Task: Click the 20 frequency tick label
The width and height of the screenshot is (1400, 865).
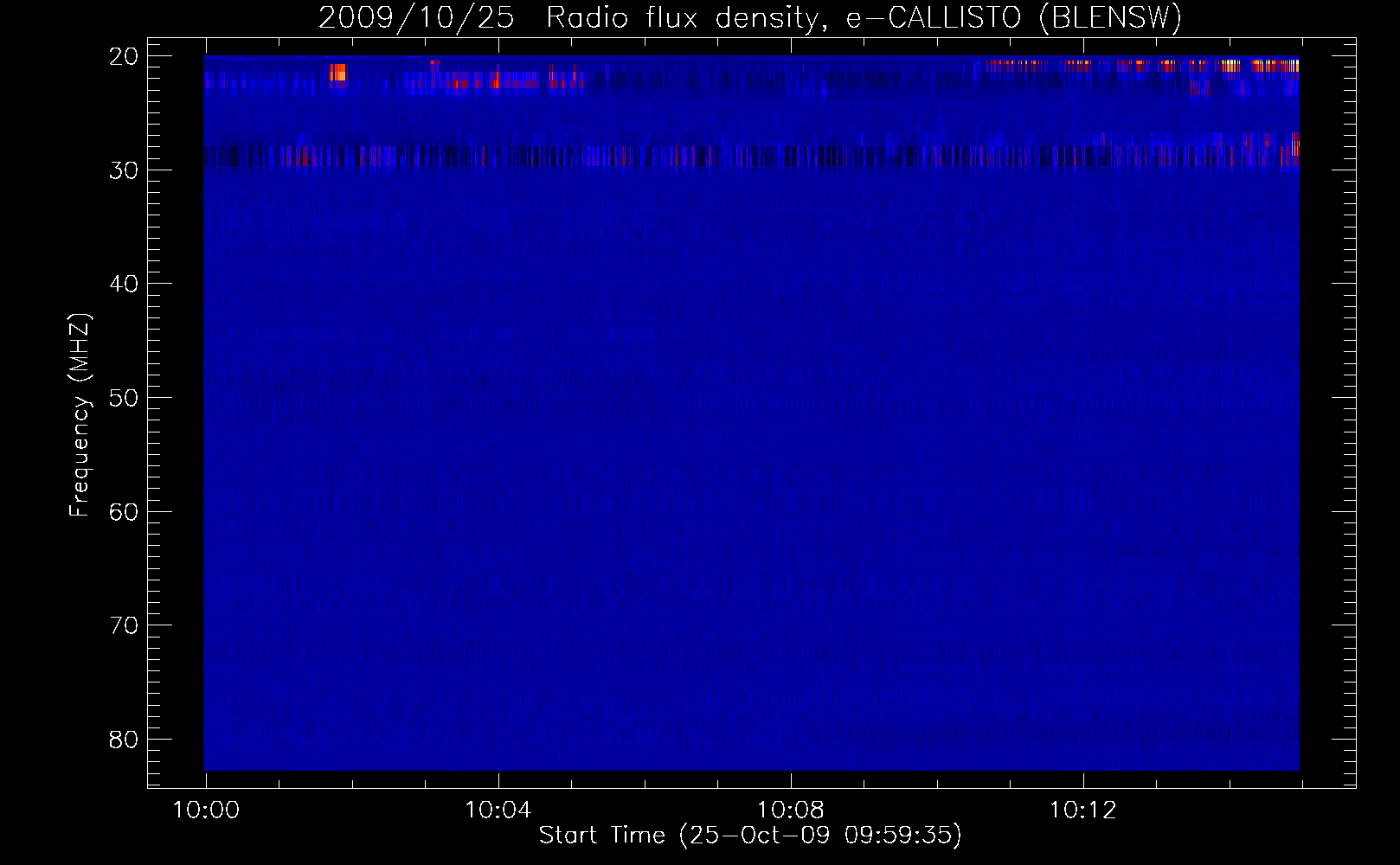Action: tap(124, 56)
